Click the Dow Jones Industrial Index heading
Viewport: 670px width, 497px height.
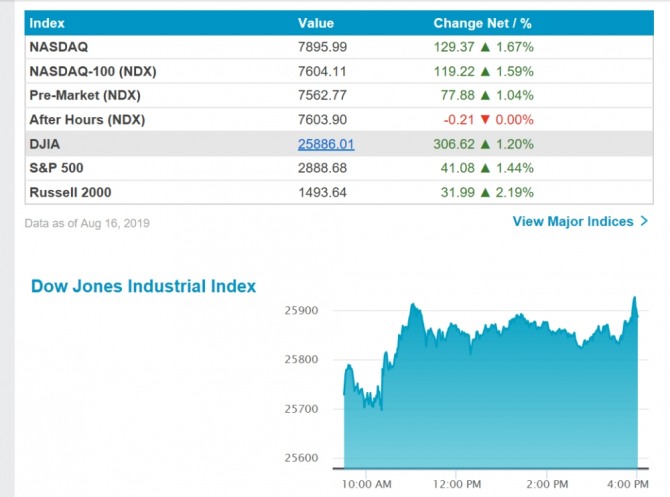click(143, 287)
